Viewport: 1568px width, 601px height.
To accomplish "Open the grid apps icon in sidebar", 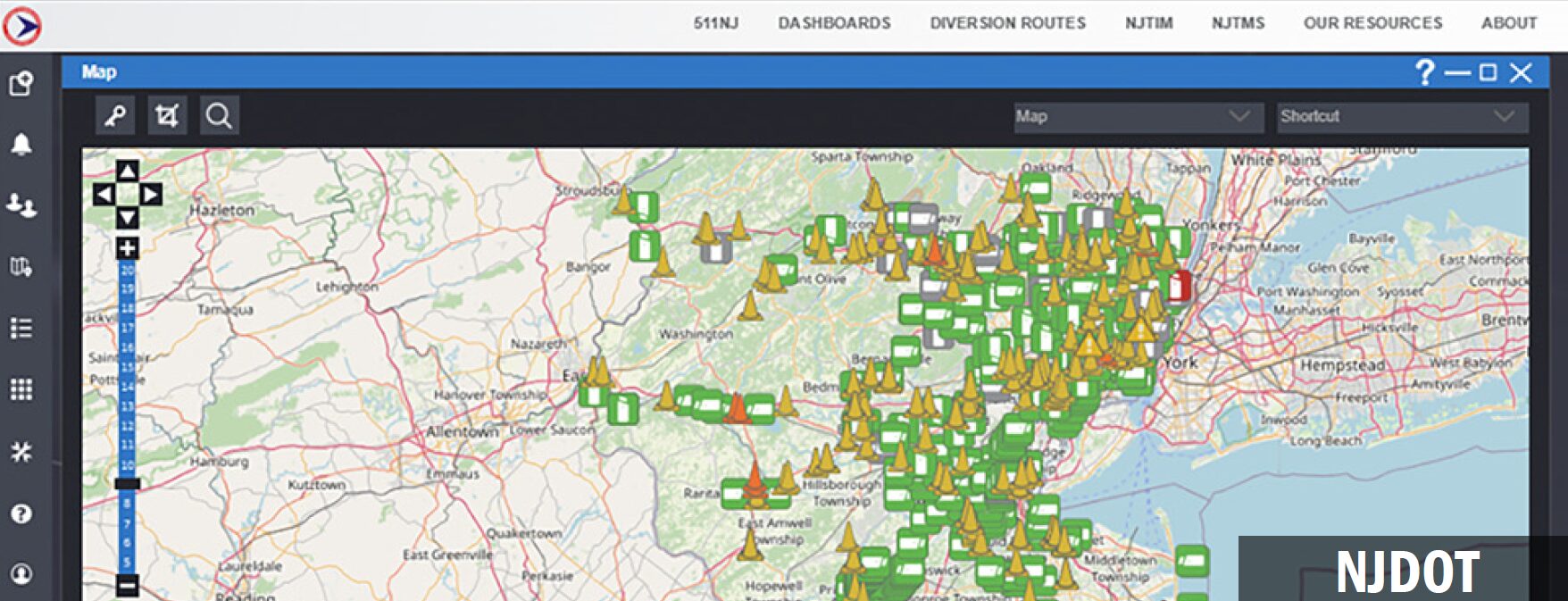I will (x=21, y=389).
